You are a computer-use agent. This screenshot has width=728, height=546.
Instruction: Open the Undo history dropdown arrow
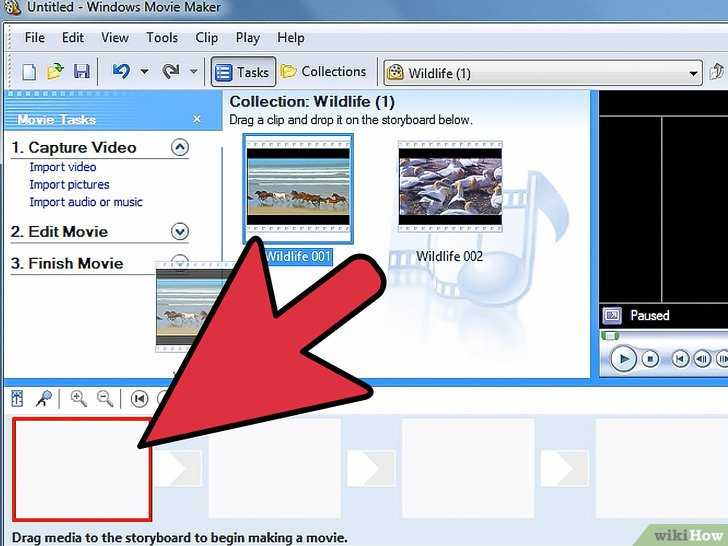click(x=144, y=72)
